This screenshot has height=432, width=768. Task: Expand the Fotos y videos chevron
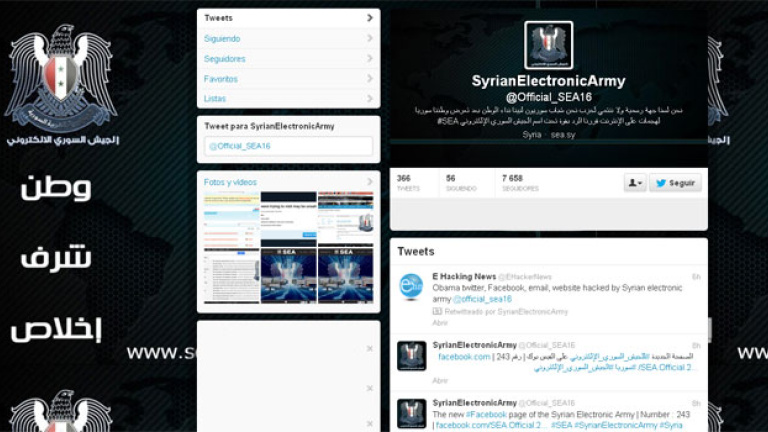(x=369, y=182)
